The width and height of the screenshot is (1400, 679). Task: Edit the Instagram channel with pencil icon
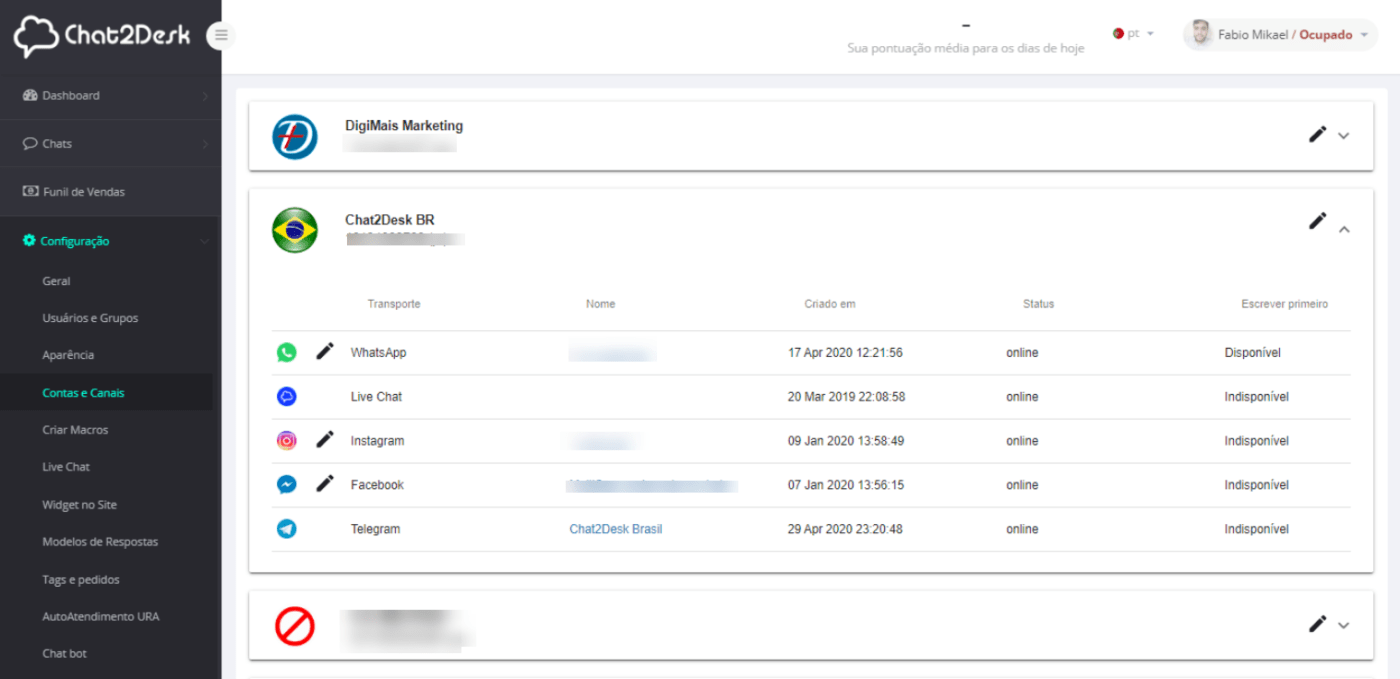point(324,440)
